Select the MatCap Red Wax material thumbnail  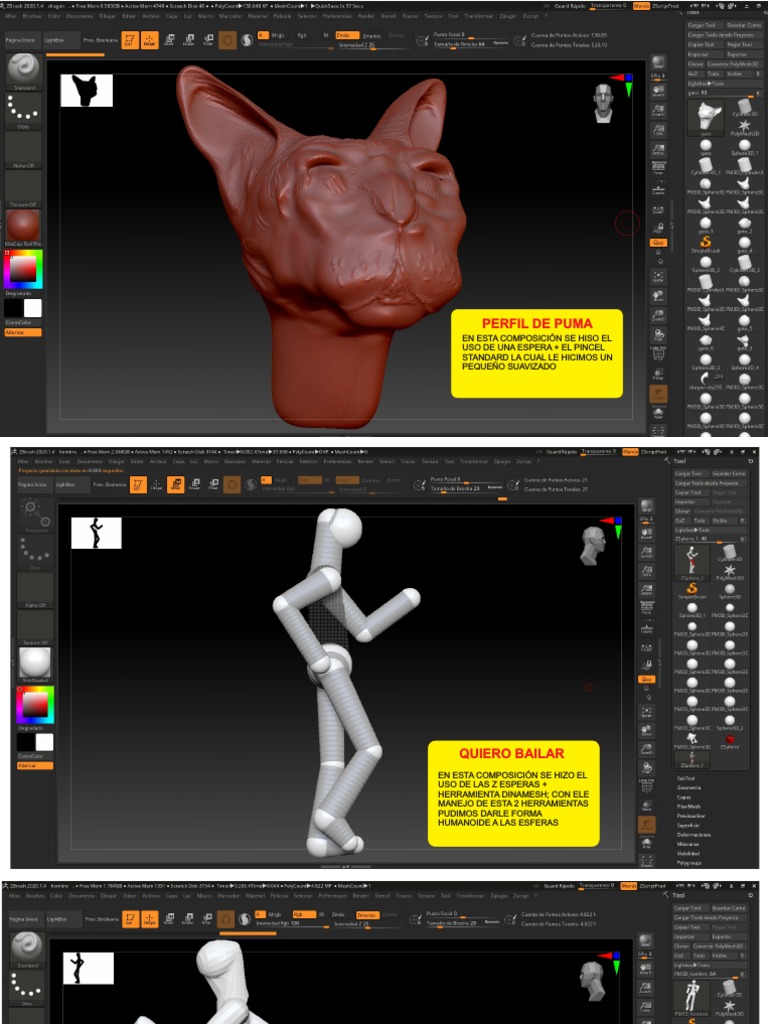click(x=23, y=226)
